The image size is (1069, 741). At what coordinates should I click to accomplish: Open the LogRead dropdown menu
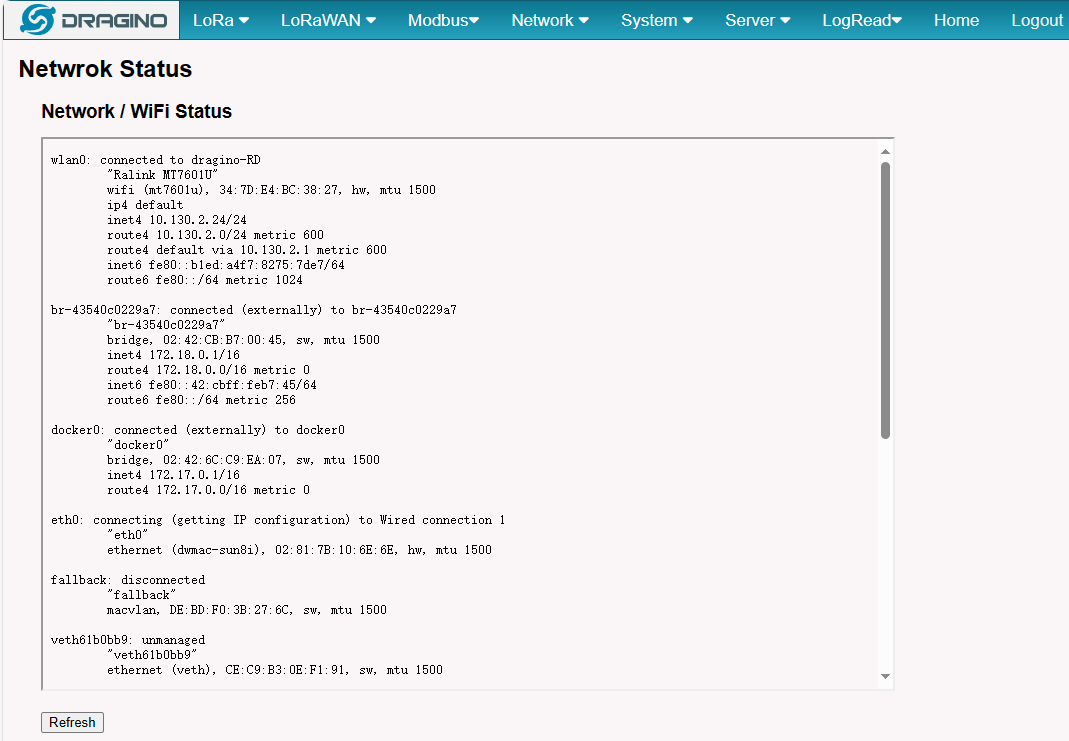tap(862, 20)
